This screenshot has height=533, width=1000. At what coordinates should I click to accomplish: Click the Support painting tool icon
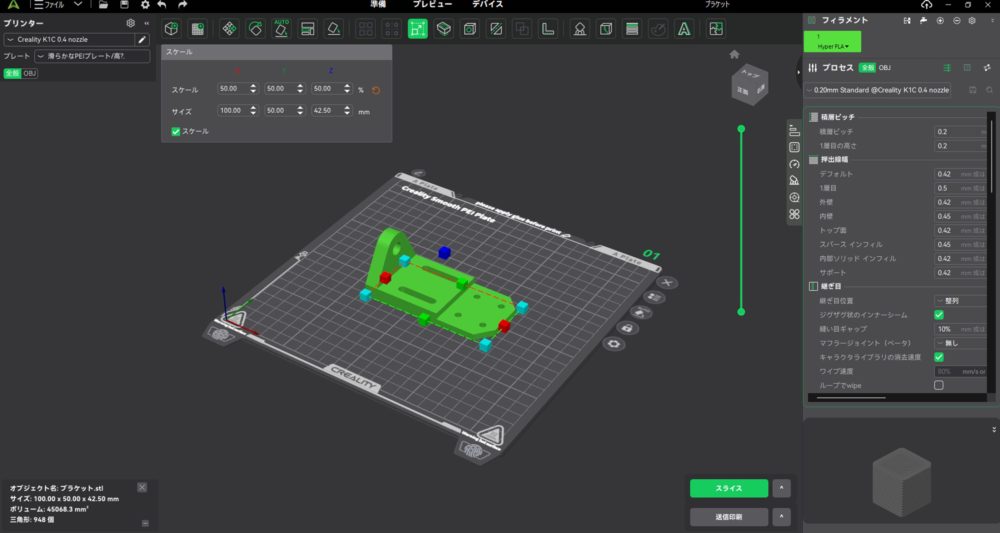(x=578, y=29)
